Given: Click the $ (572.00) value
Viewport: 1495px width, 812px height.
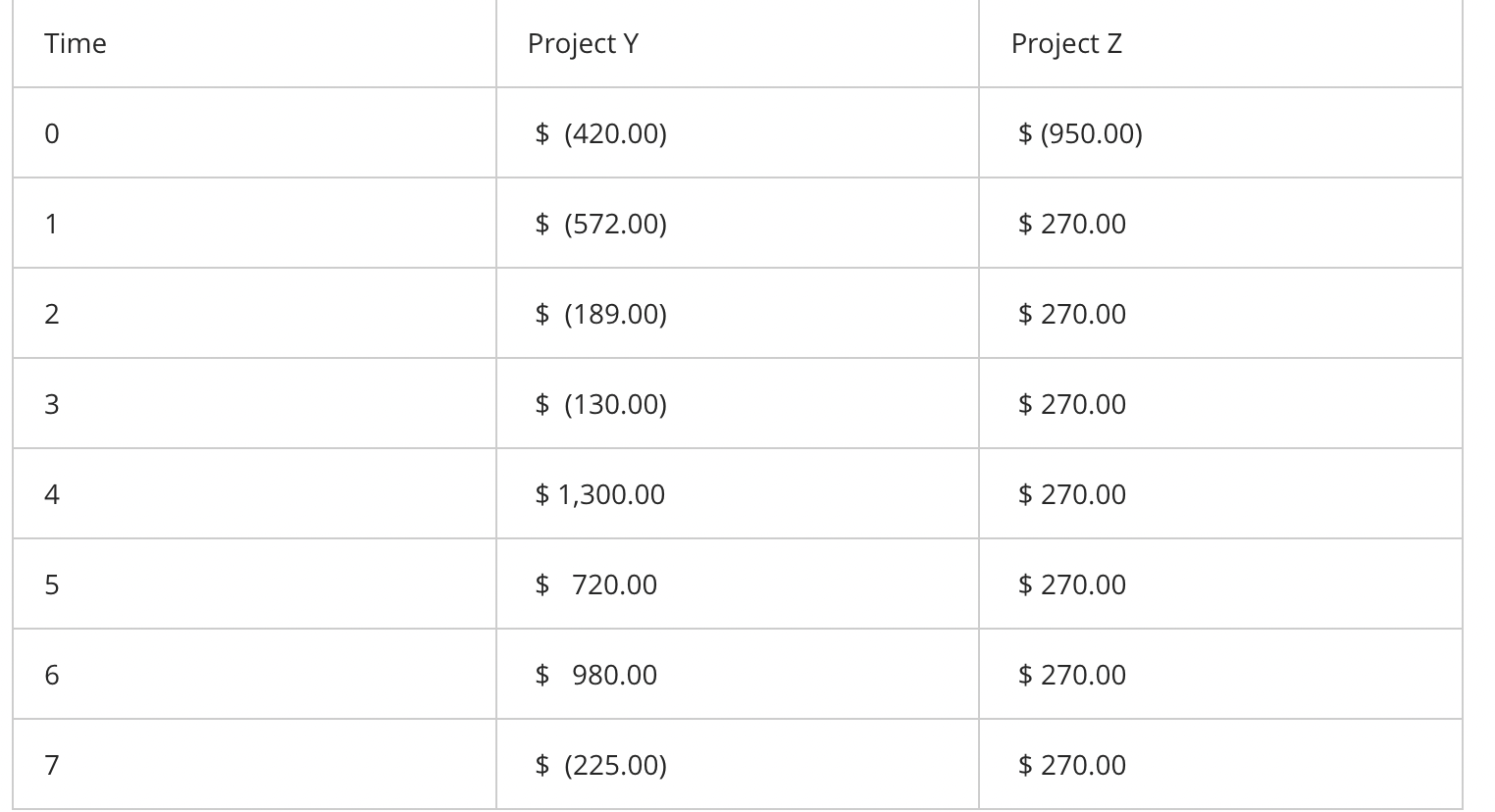Looking at the screenshot, I should click(x=600, y=224).
